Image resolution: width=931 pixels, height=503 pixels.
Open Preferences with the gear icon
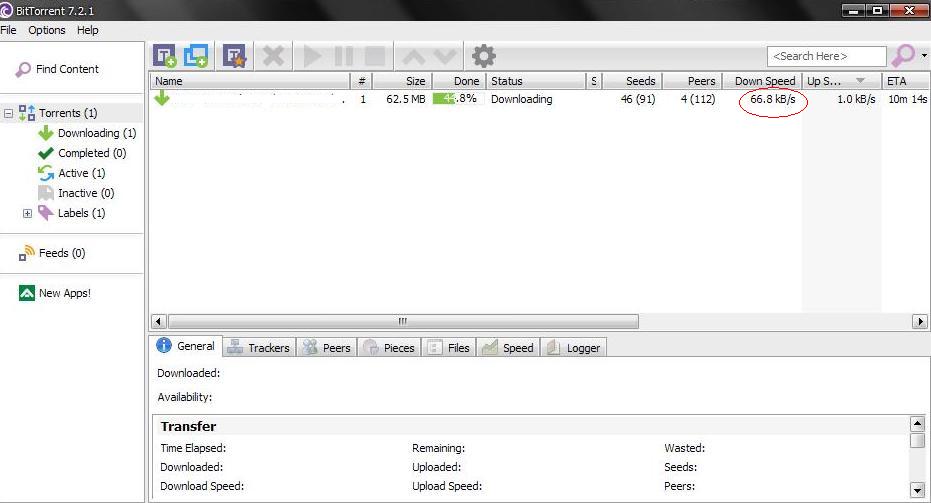click(x=483, y=56)
